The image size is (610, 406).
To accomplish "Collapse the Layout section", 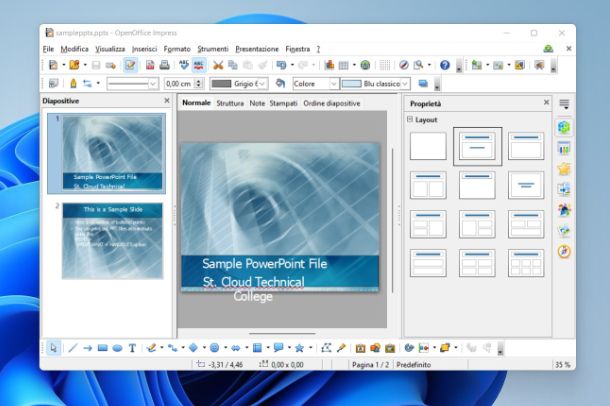I will (410, 120).
